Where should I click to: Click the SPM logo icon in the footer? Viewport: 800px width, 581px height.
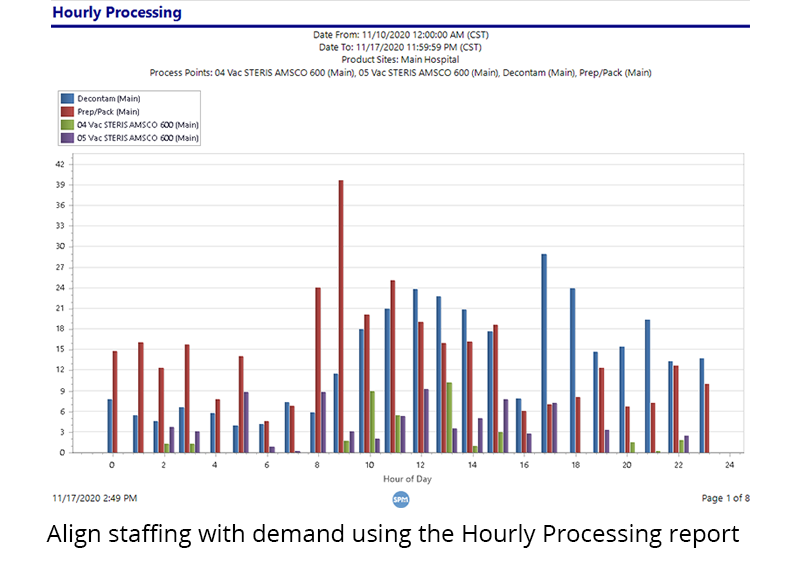pos(401,499)
